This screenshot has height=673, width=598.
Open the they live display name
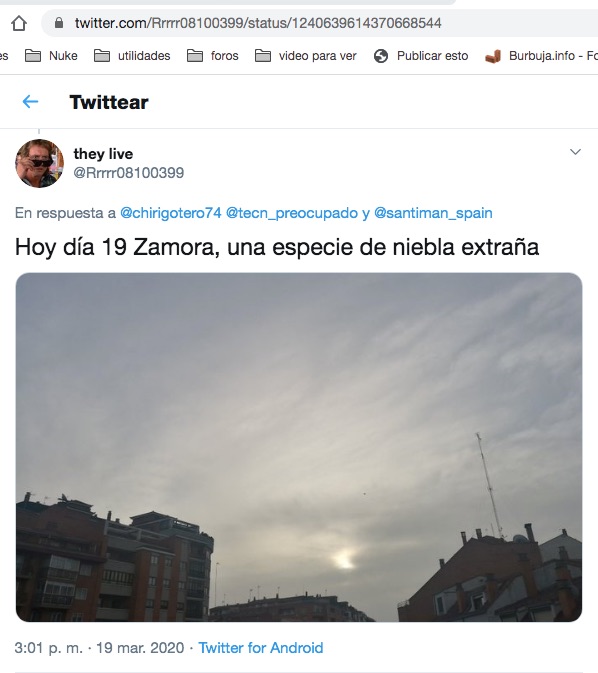click(103, 154)
